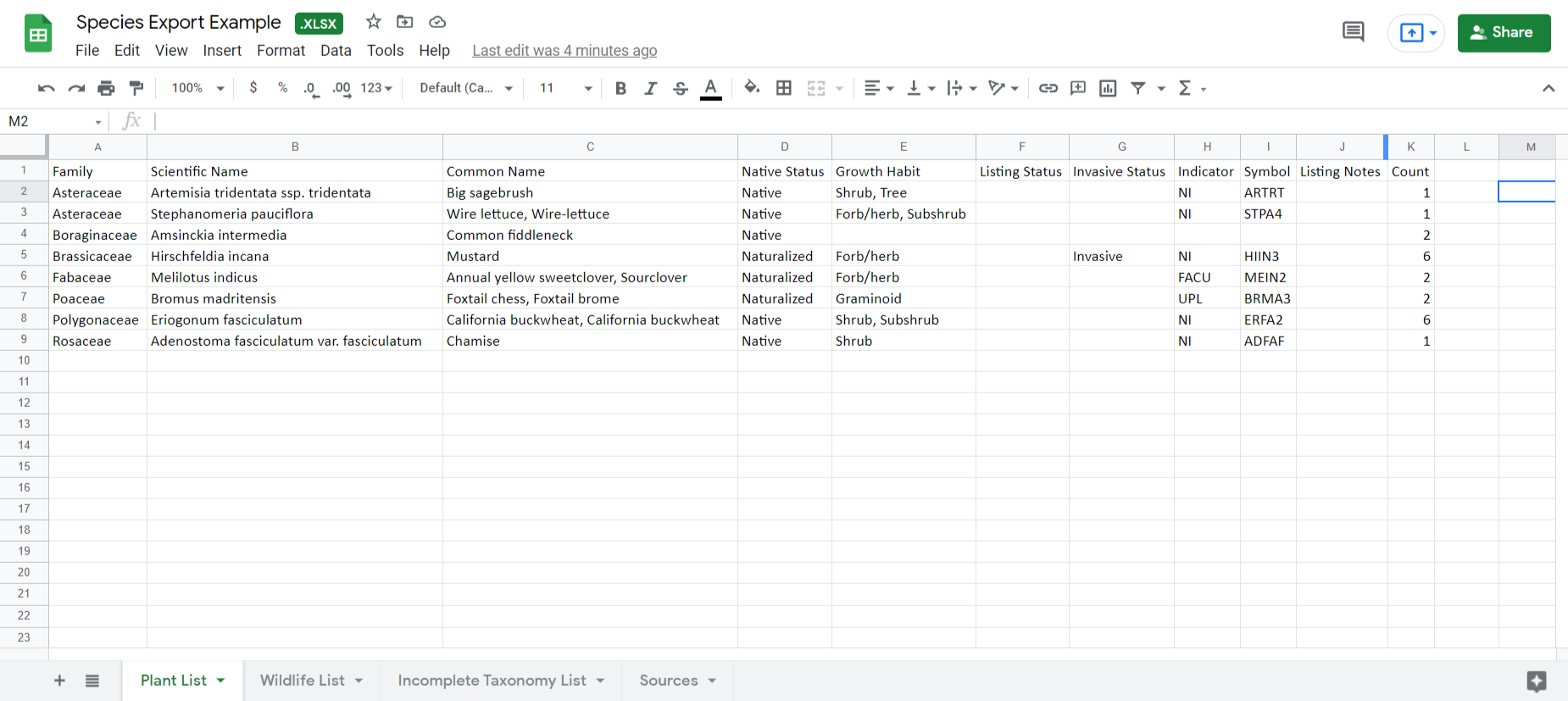
Task: Select the paint format tool
Action: coord(136,88)
